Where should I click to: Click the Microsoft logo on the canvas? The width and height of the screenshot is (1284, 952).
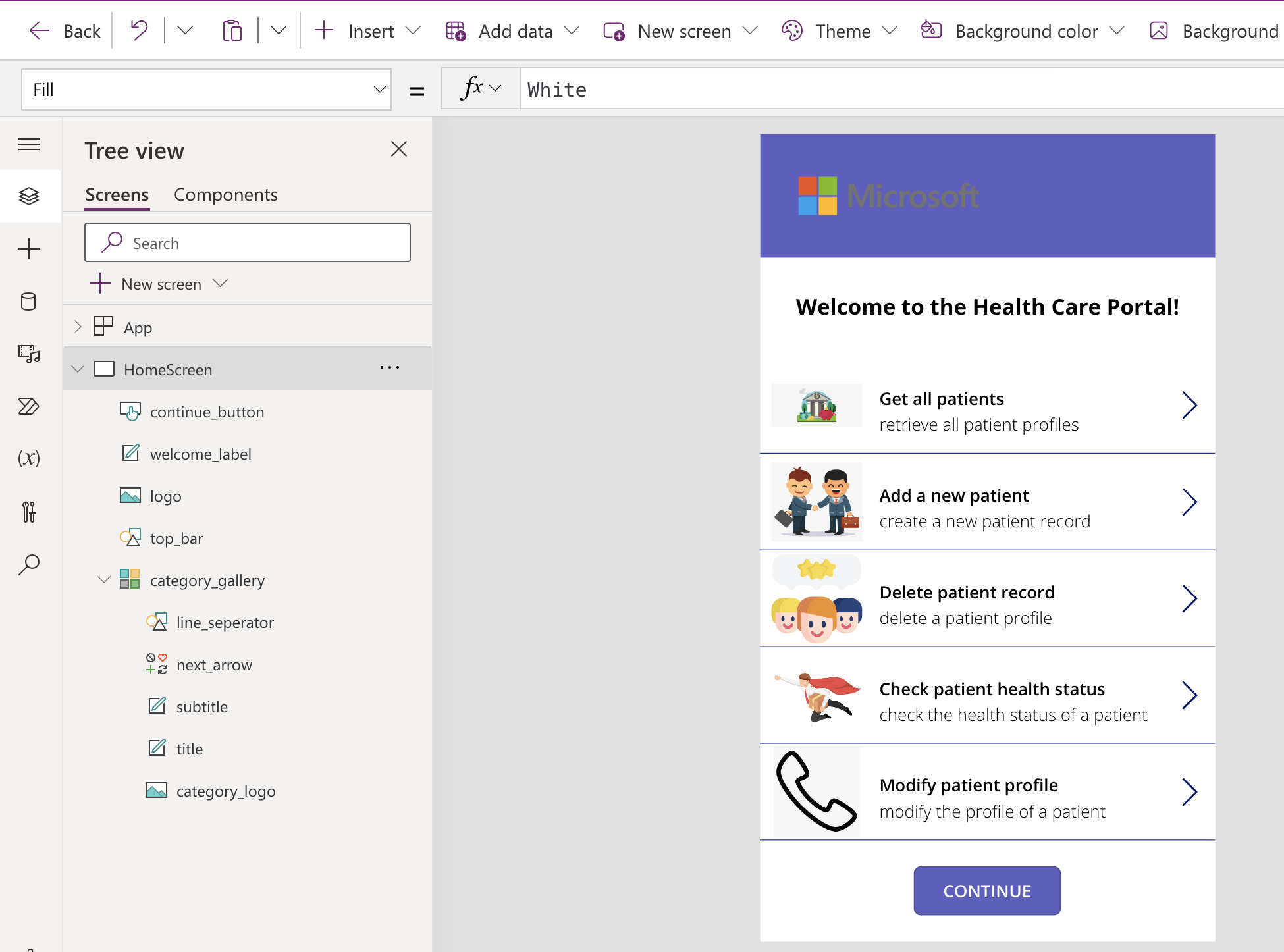(x=888, y=196)
